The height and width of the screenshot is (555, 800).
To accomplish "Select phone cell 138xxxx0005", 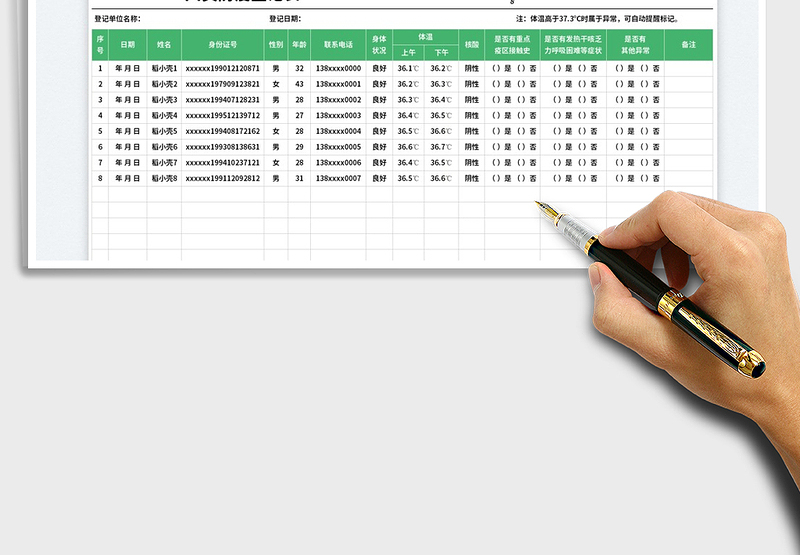I will click(338, 147).
